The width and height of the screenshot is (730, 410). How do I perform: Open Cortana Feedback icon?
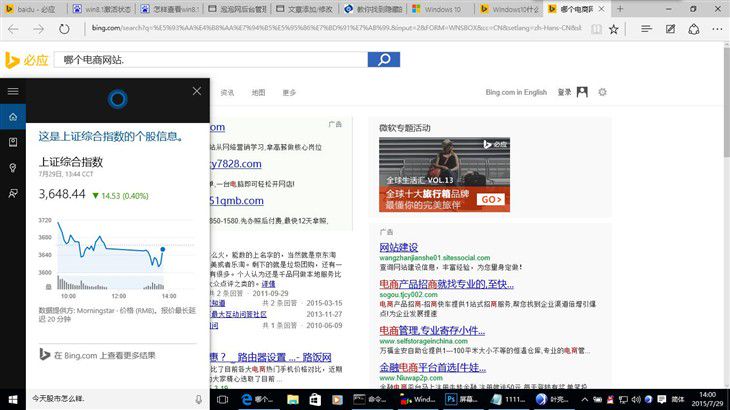[x=13, y=193]
